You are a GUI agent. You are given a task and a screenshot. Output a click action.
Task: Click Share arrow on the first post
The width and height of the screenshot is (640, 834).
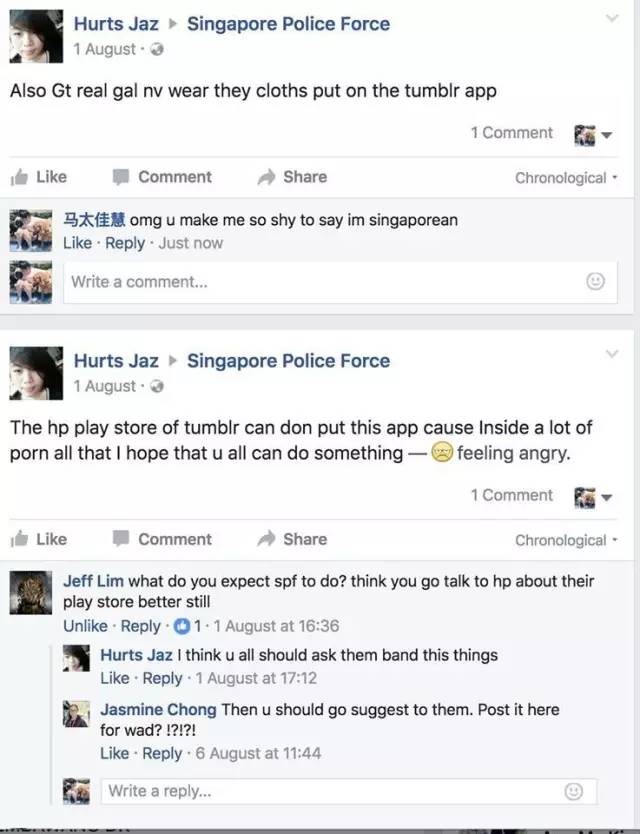click(292, 177)
